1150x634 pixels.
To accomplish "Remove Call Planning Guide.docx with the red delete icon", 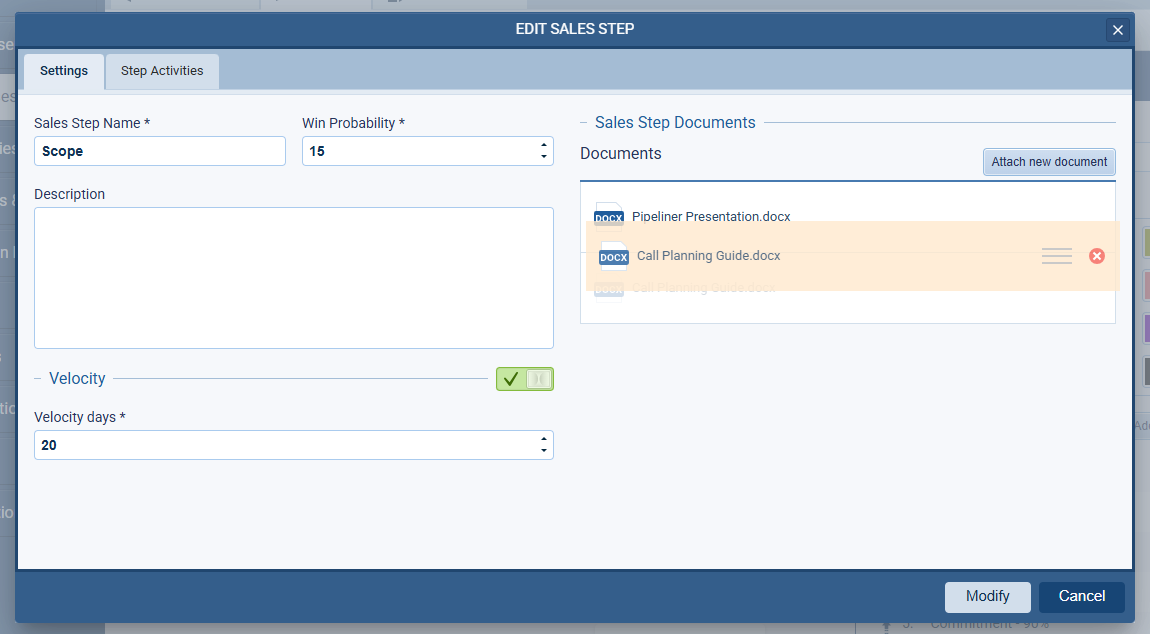I will [x=1096, y=256].
